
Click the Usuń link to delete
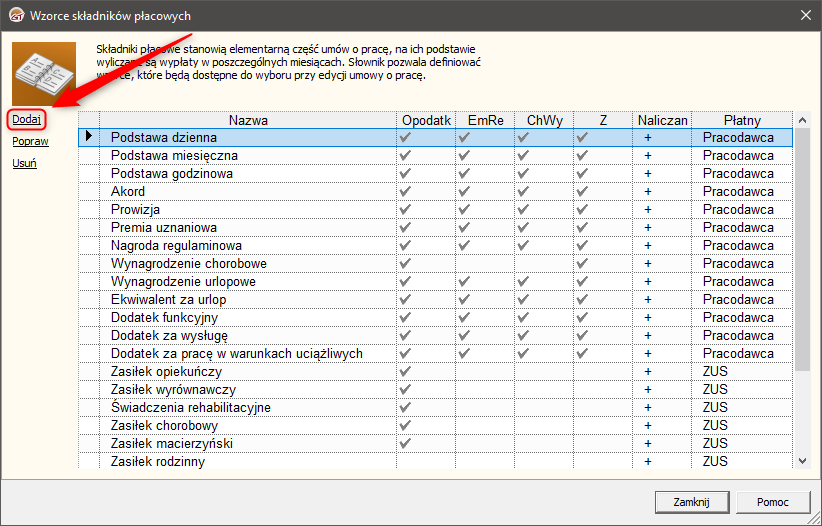coord(24,164)
